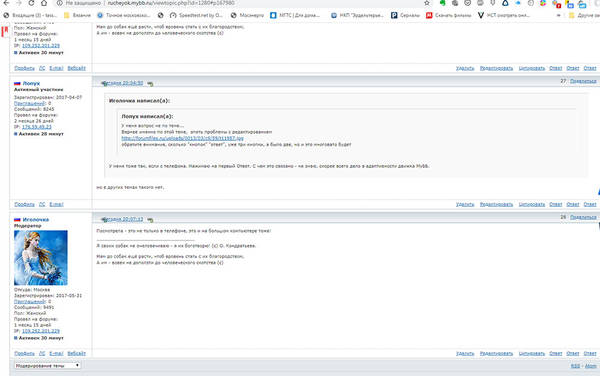The height and width of the screenshot is (376, 600).
Task: Click the Иголочка avatar image
Action: click(41, 258)
